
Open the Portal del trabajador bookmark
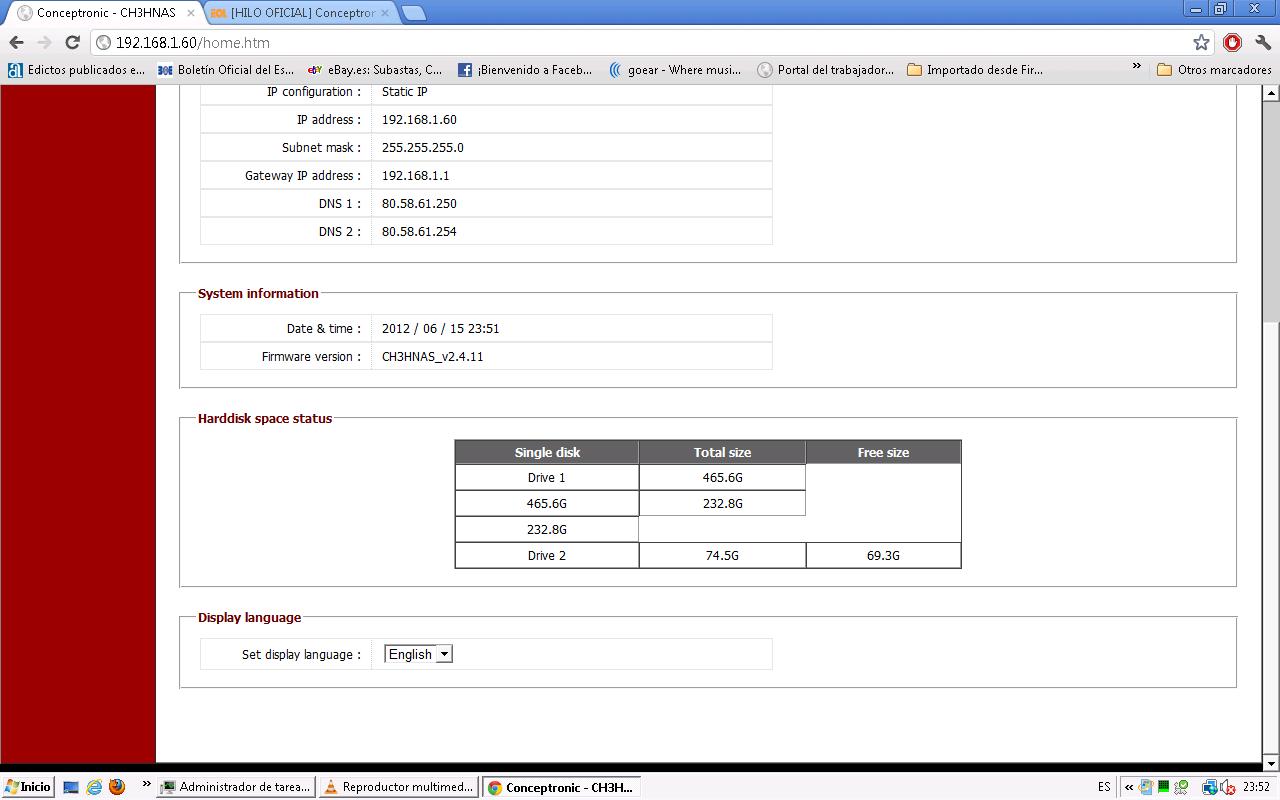826,70
